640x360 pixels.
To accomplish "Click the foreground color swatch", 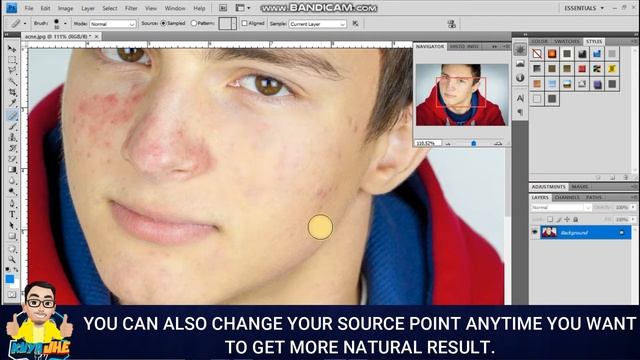I will pyautogui.click(x=9, y=279).
